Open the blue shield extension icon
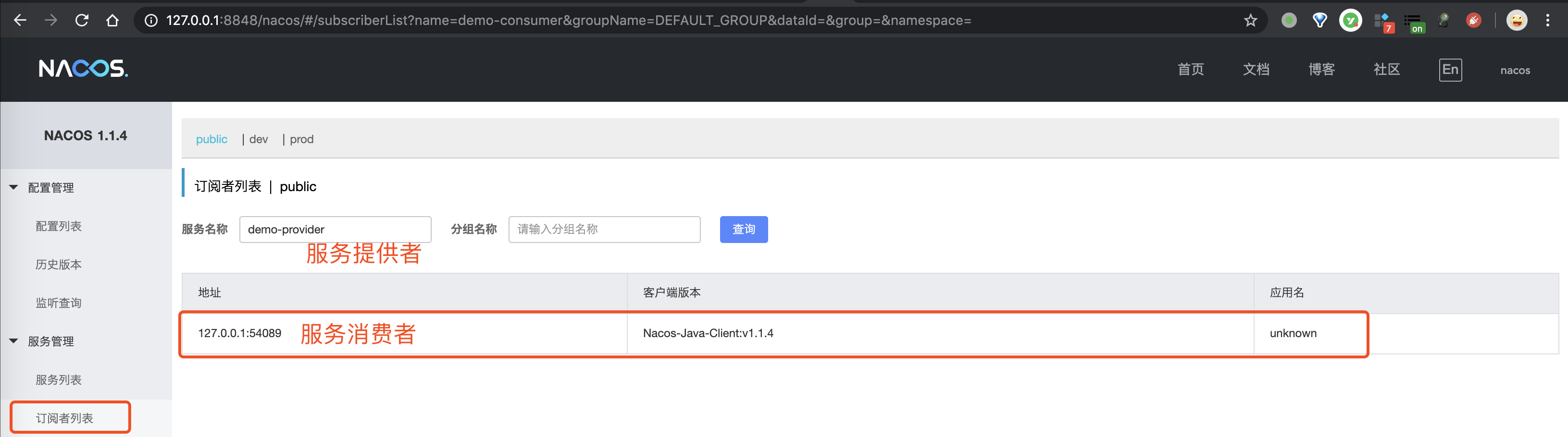 [x=1319, y=20]
